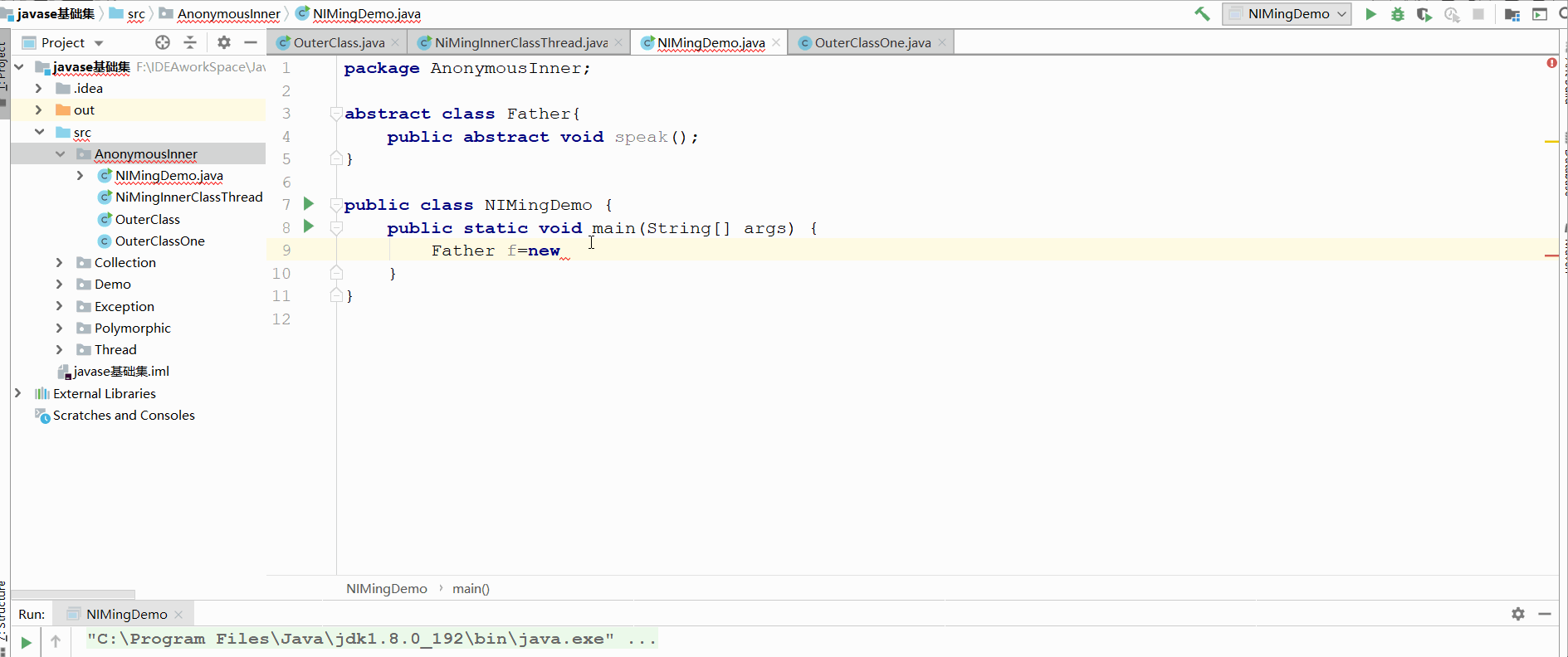Open Project panel settings gear
The width and height of the screenshot is (1568, 657).
click(x=224, y=42)
